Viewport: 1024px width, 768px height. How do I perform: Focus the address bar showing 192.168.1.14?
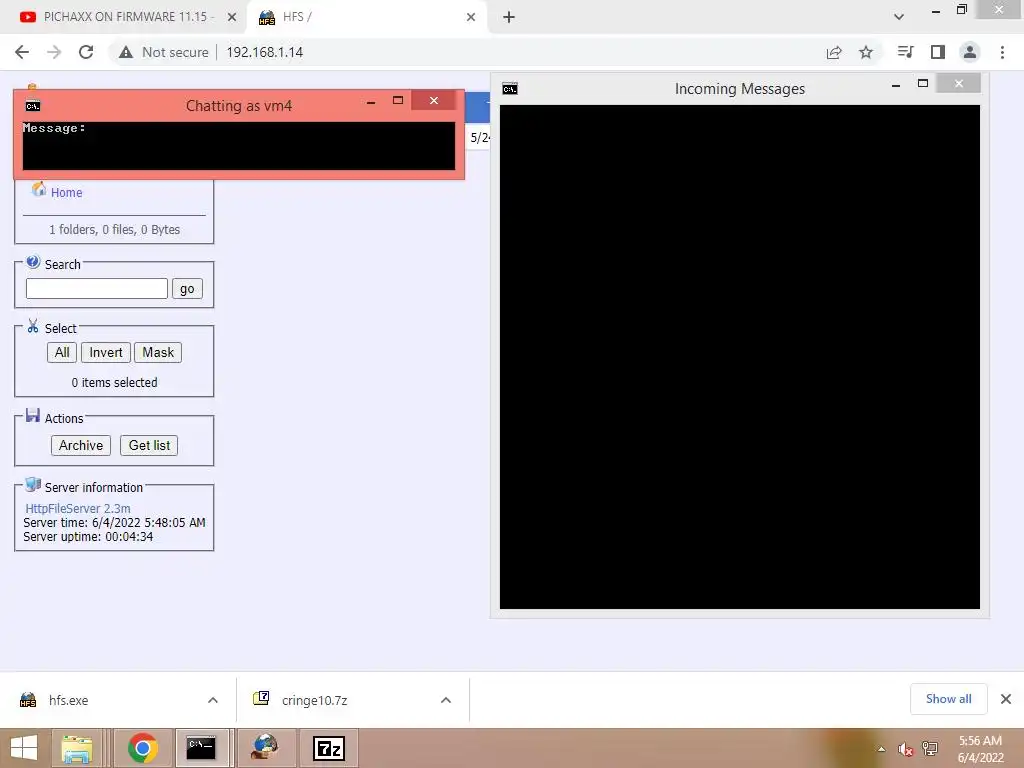coord(264,52)
